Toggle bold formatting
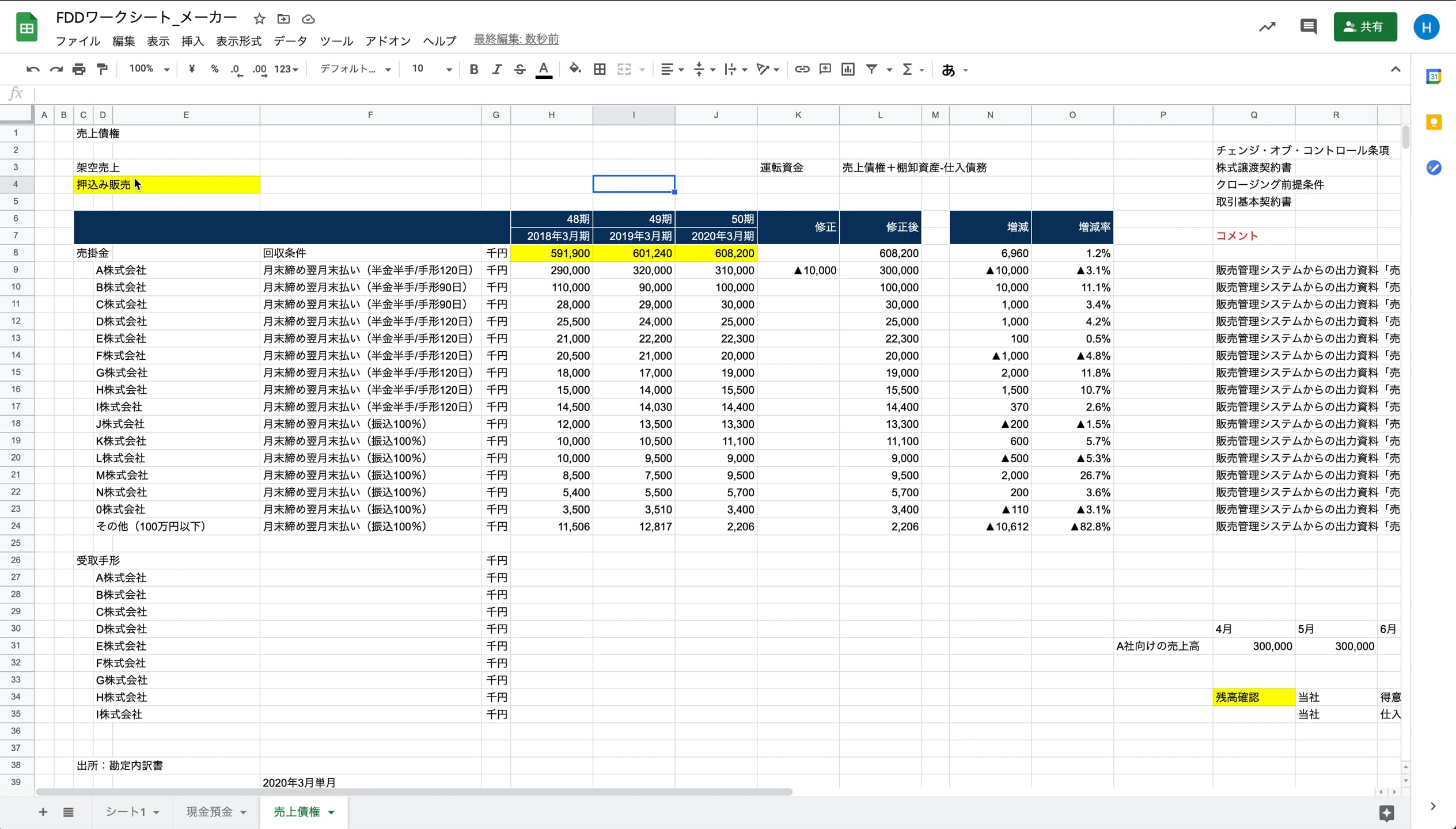The image size is (1456, 829). pyautogui.click(x=473, y=70)
